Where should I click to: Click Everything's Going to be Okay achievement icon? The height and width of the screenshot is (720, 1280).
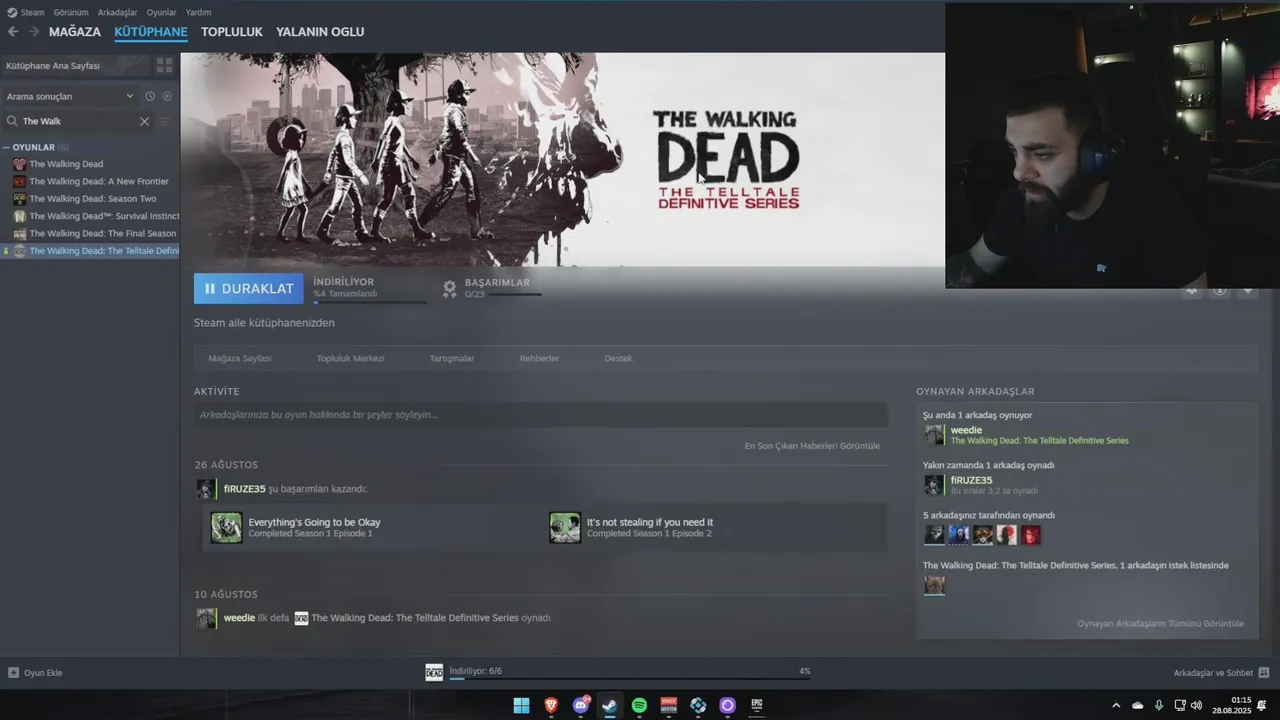(226, 527)
